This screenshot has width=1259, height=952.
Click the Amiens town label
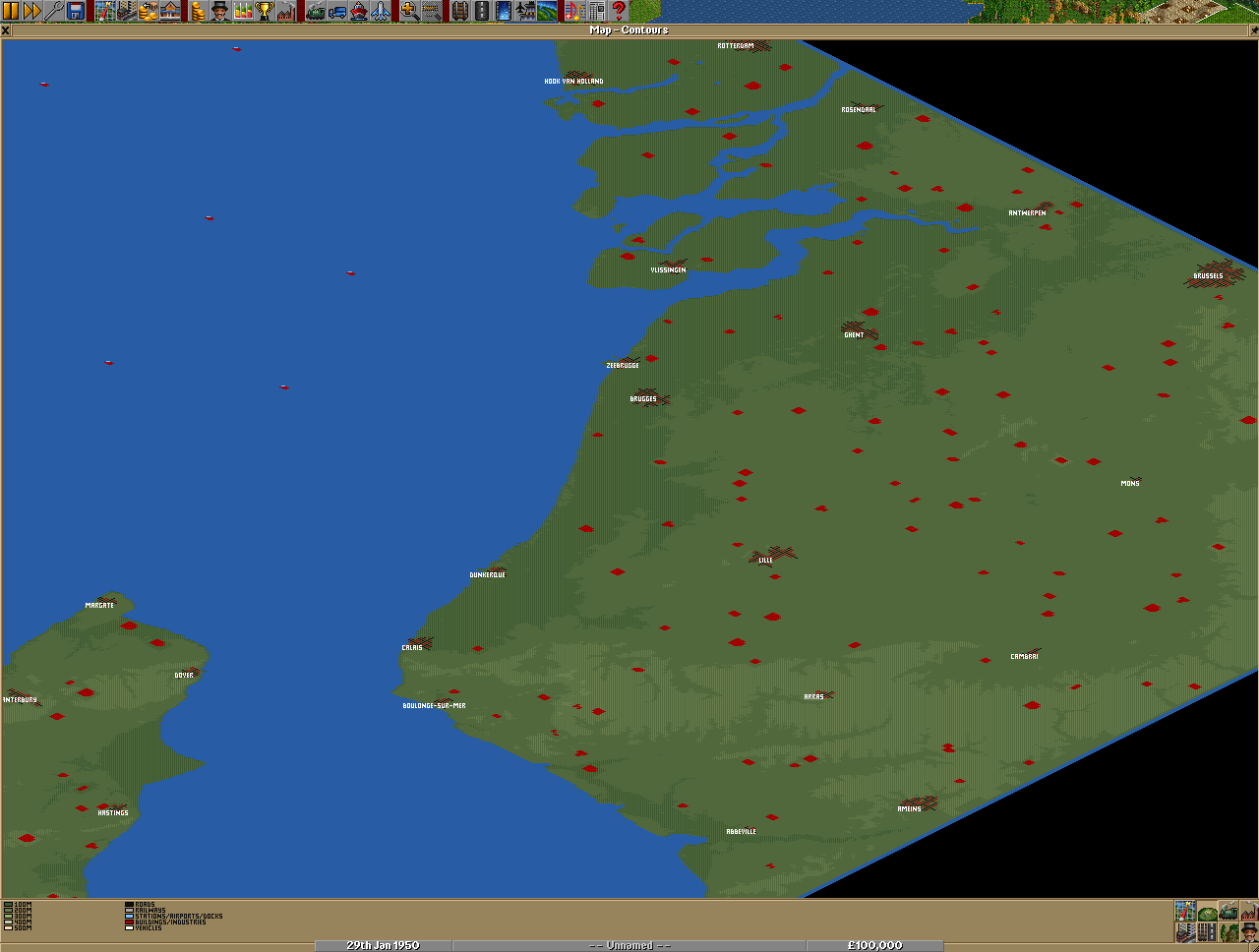point(910,809)
